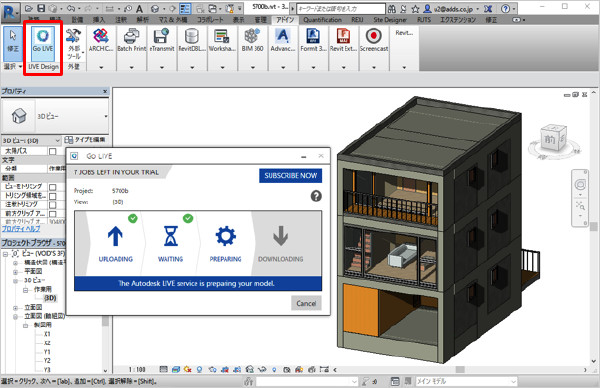The width and height of the screenshot is (600, 388).
Task: Click the keyword search input field
Action: pyautogui.click(x=341, y=8)
